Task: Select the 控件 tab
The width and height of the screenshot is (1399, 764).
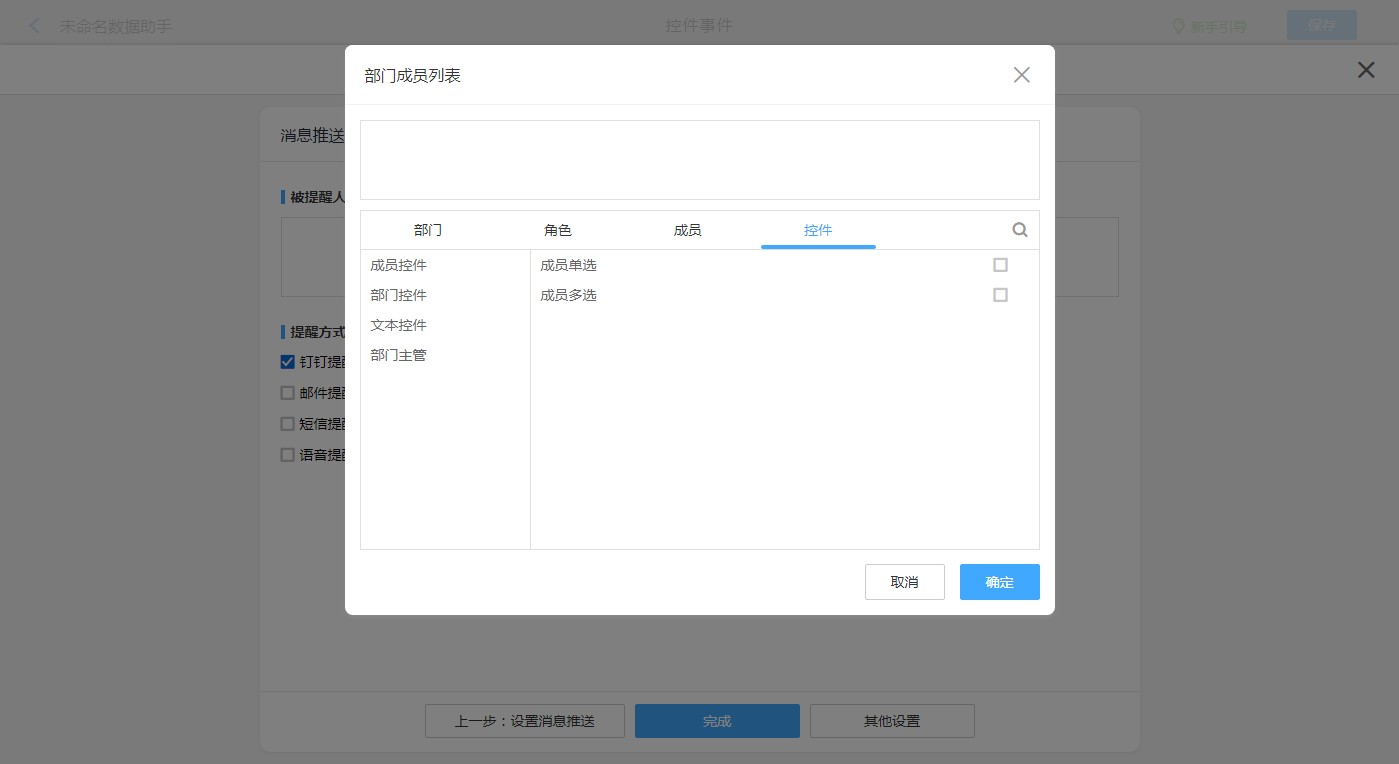Action: pyautogui.click(x=818, y=230)
